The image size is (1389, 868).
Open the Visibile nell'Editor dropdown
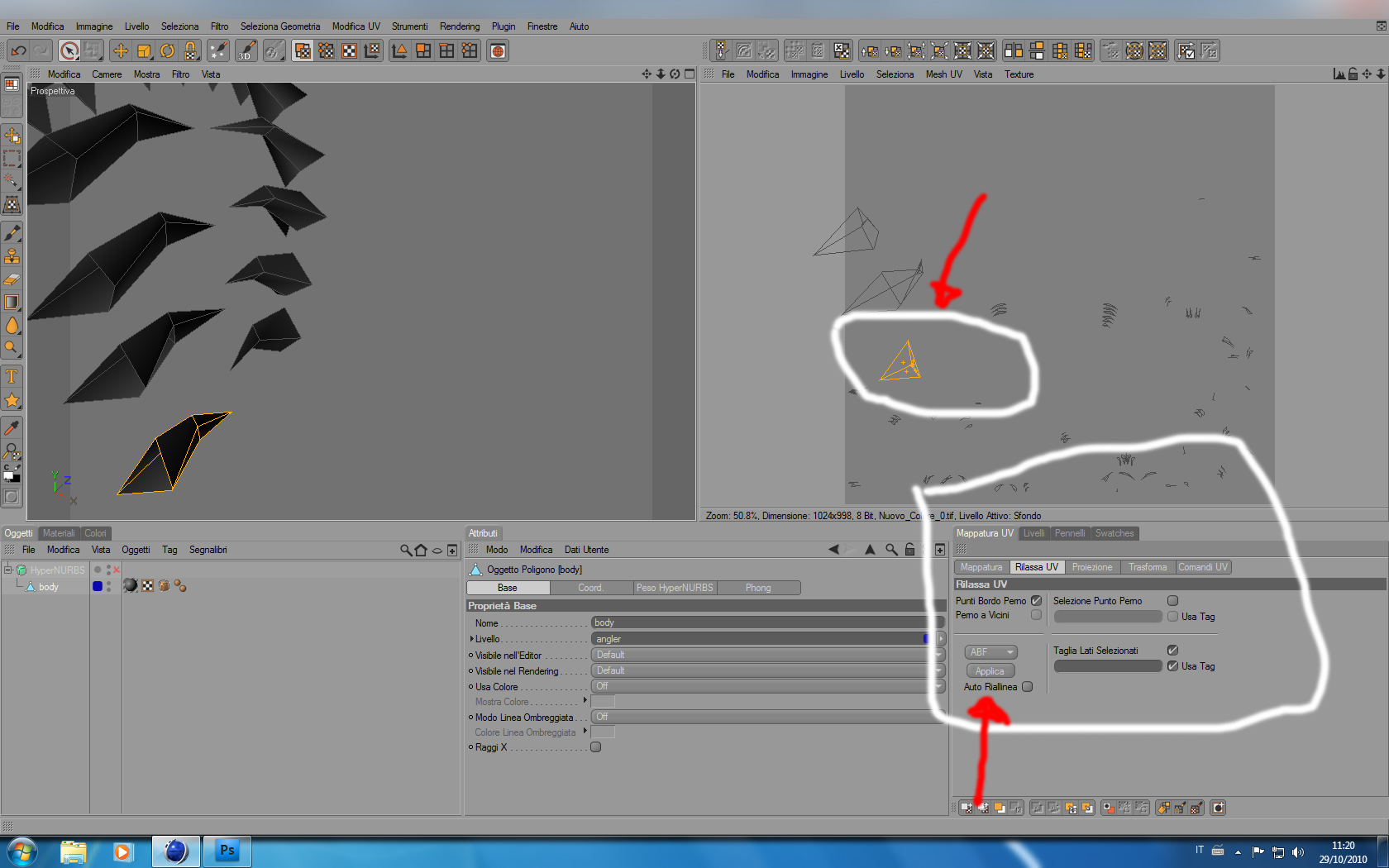767,655
